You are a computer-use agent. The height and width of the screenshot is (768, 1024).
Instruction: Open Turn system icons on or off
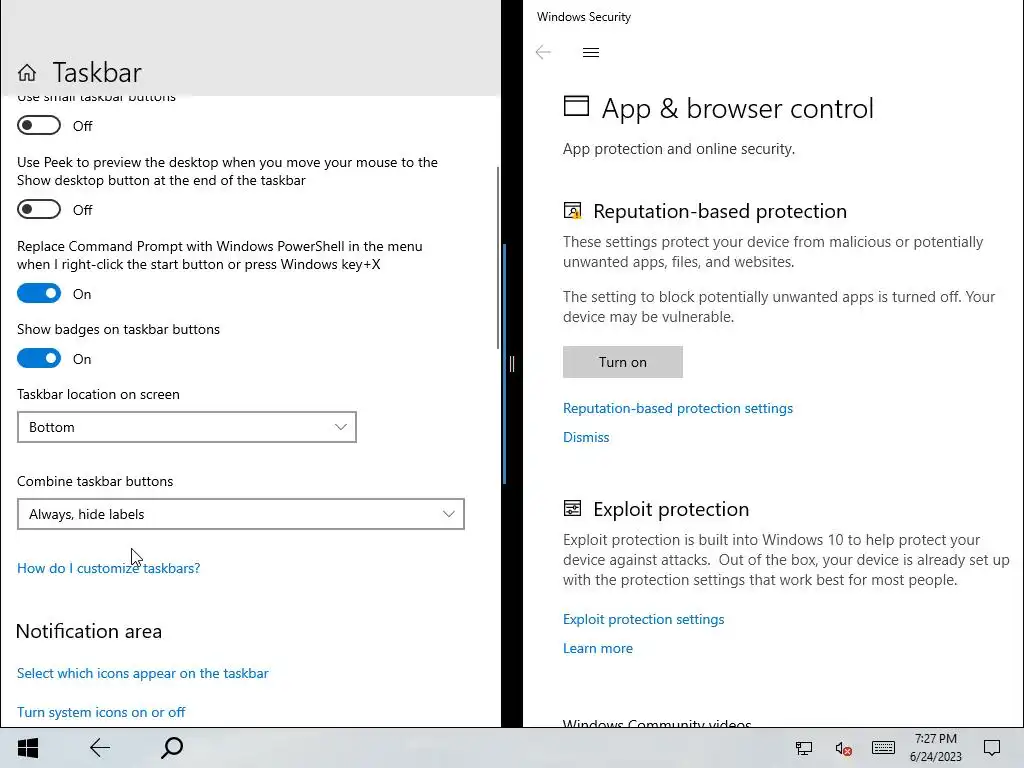101,712
